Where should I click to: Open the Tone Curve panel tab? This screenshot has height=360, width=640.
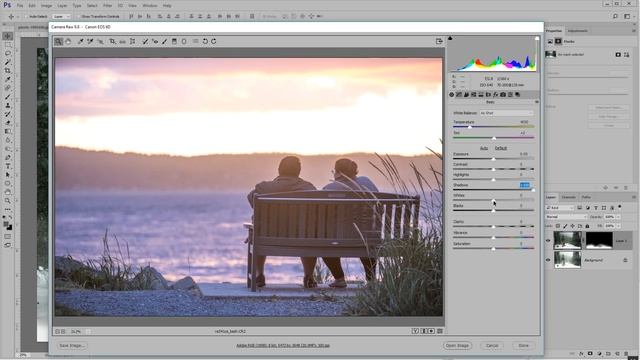click(x=459, y=95)
